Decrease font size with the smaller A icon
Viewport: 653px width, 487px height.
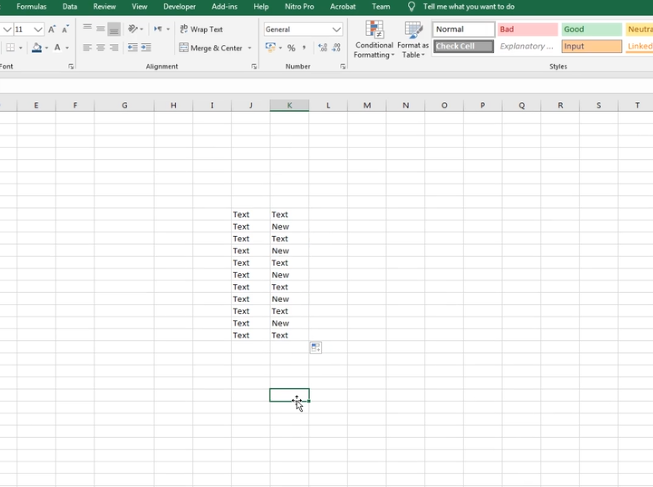click(65, 29)
